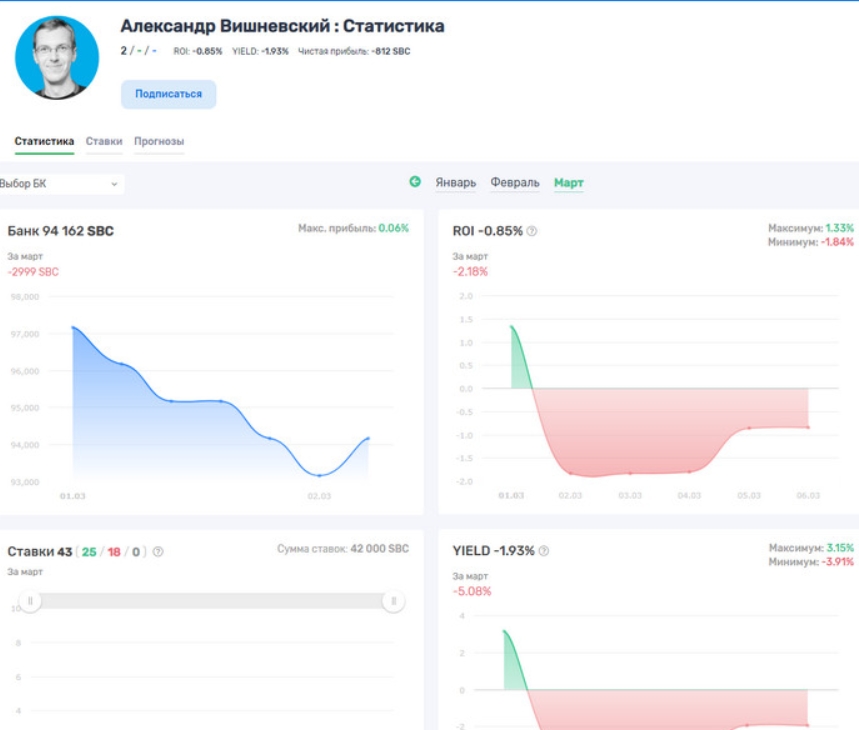
Task: Click the ROI -0.85% chart heading
Action: (488, 231)
